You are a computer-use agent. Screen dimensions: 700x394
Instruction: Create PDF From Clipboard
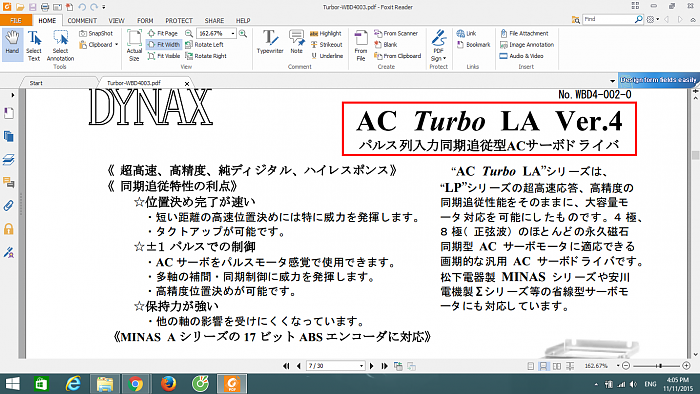(398, 56)
